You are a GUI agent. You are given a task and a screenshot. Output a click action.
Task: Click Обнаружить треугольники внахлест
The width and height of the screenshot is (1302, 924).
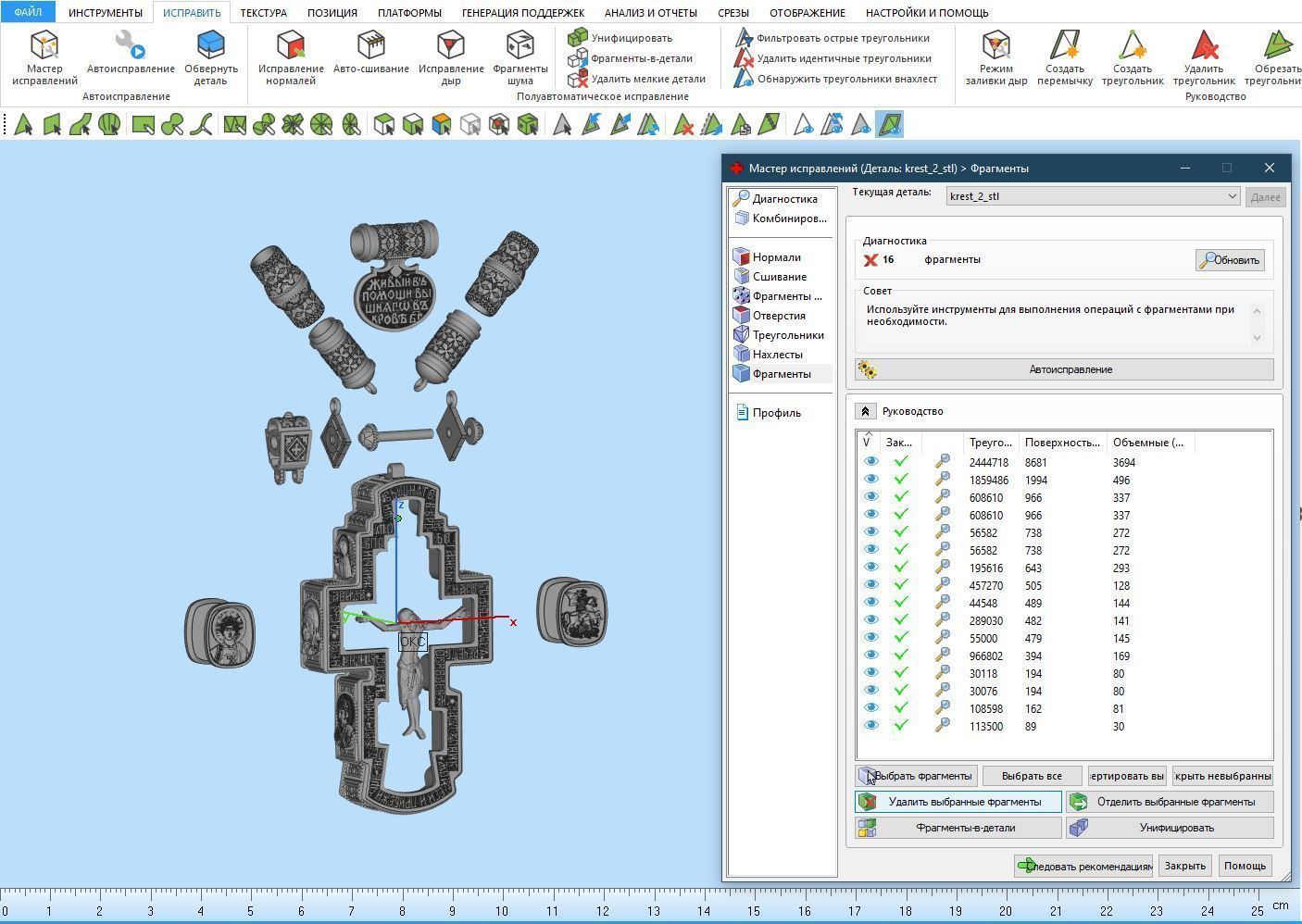[x=836, y=79]
